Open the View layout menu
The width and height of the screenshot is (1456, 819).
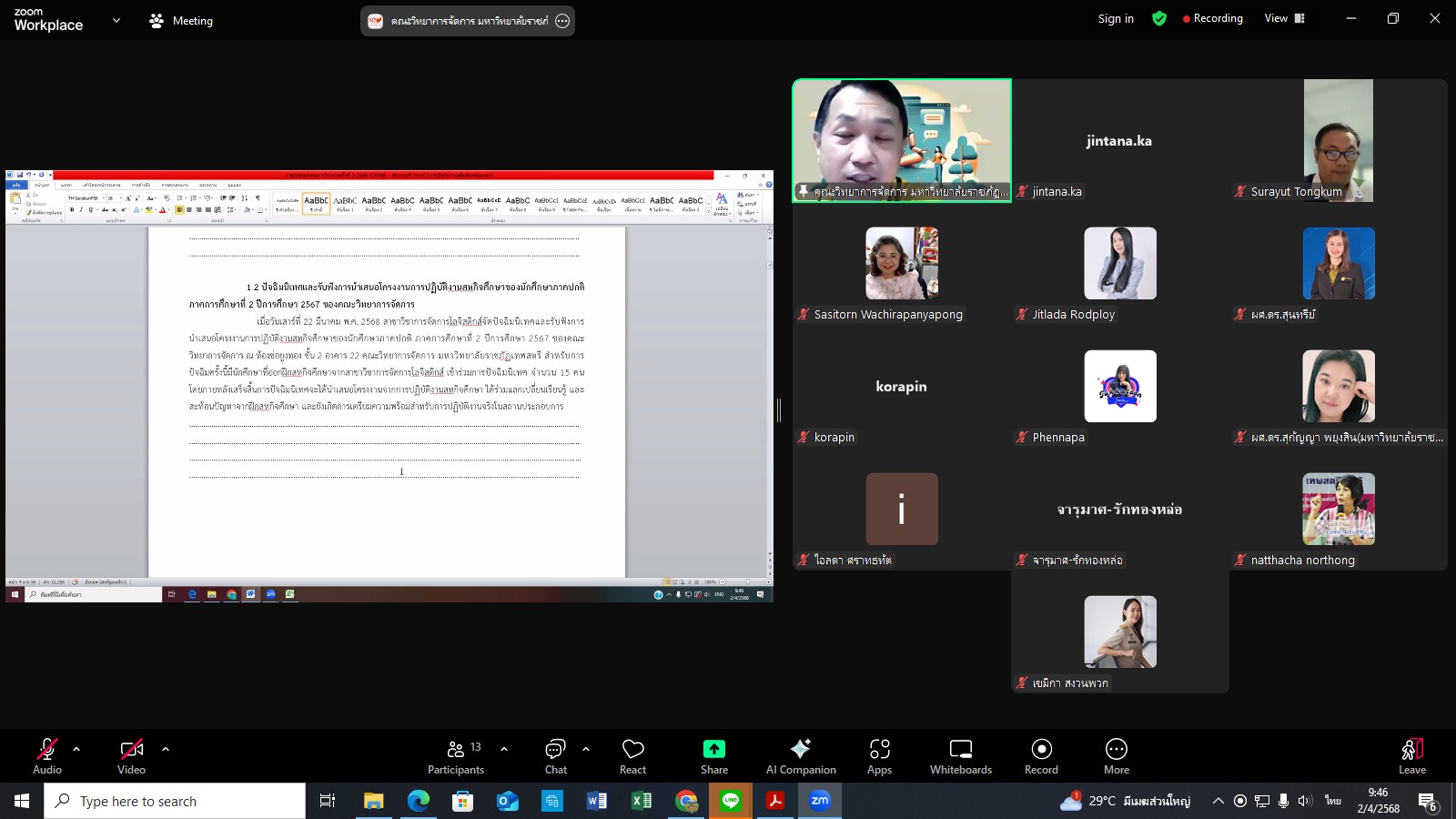[1284, 18]
